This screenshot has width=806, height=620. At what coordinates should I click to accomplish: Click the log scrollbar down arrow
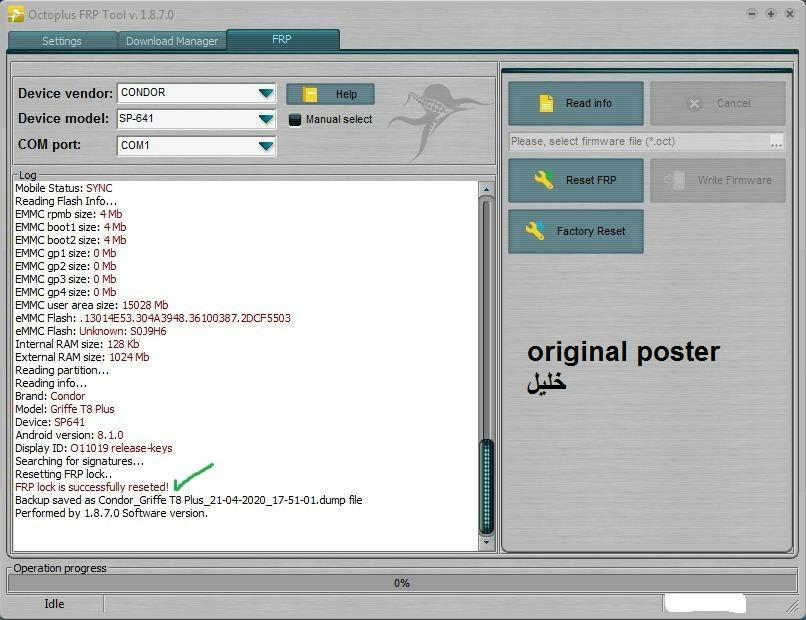(x=487, y=542)
